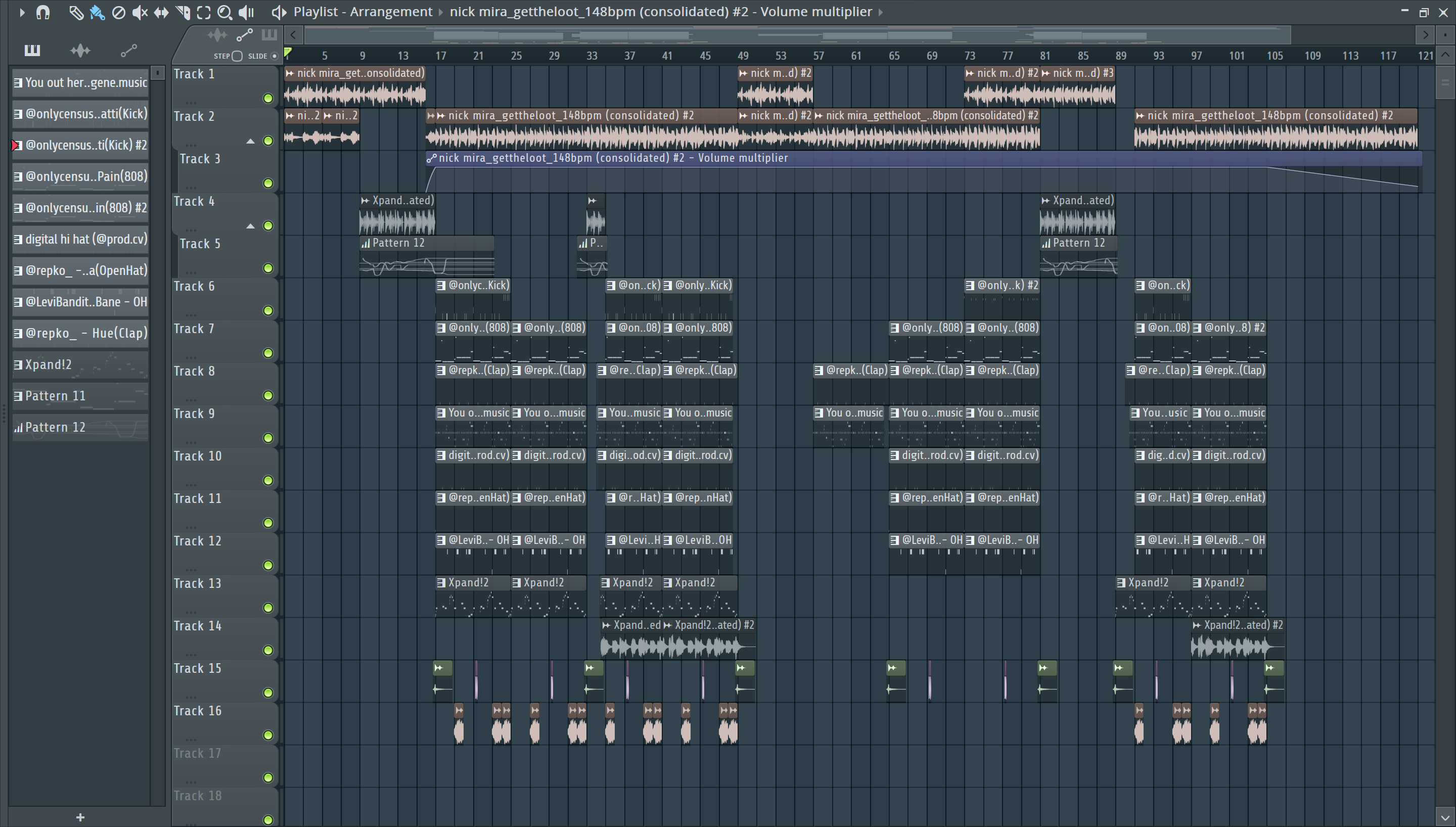This screenshot has height=827, width=1456.
Task: Click bar 73 on the timeline ruler
Action: [x=969, y=56]
